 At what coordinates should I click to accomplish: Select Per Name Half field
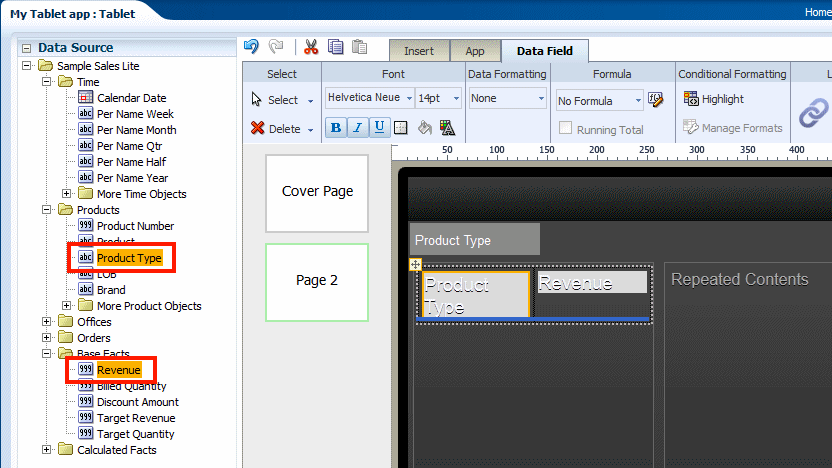coord(132,162)
